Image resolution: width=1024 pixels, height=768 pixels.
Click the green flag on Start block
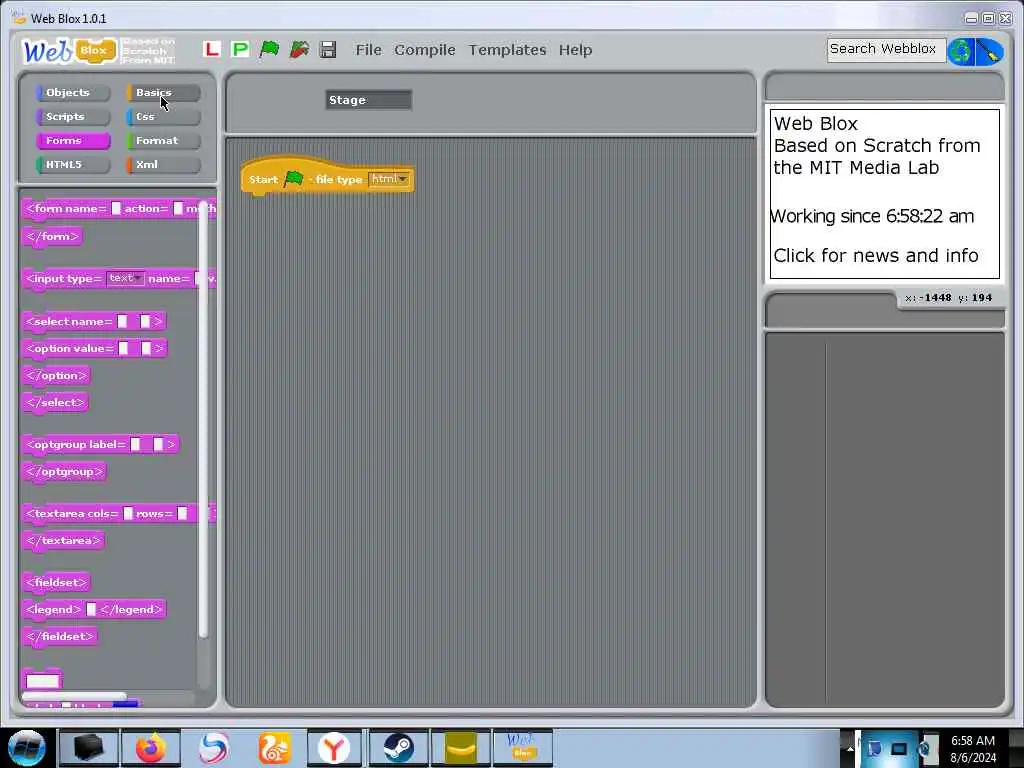click(x=293, y=178)
